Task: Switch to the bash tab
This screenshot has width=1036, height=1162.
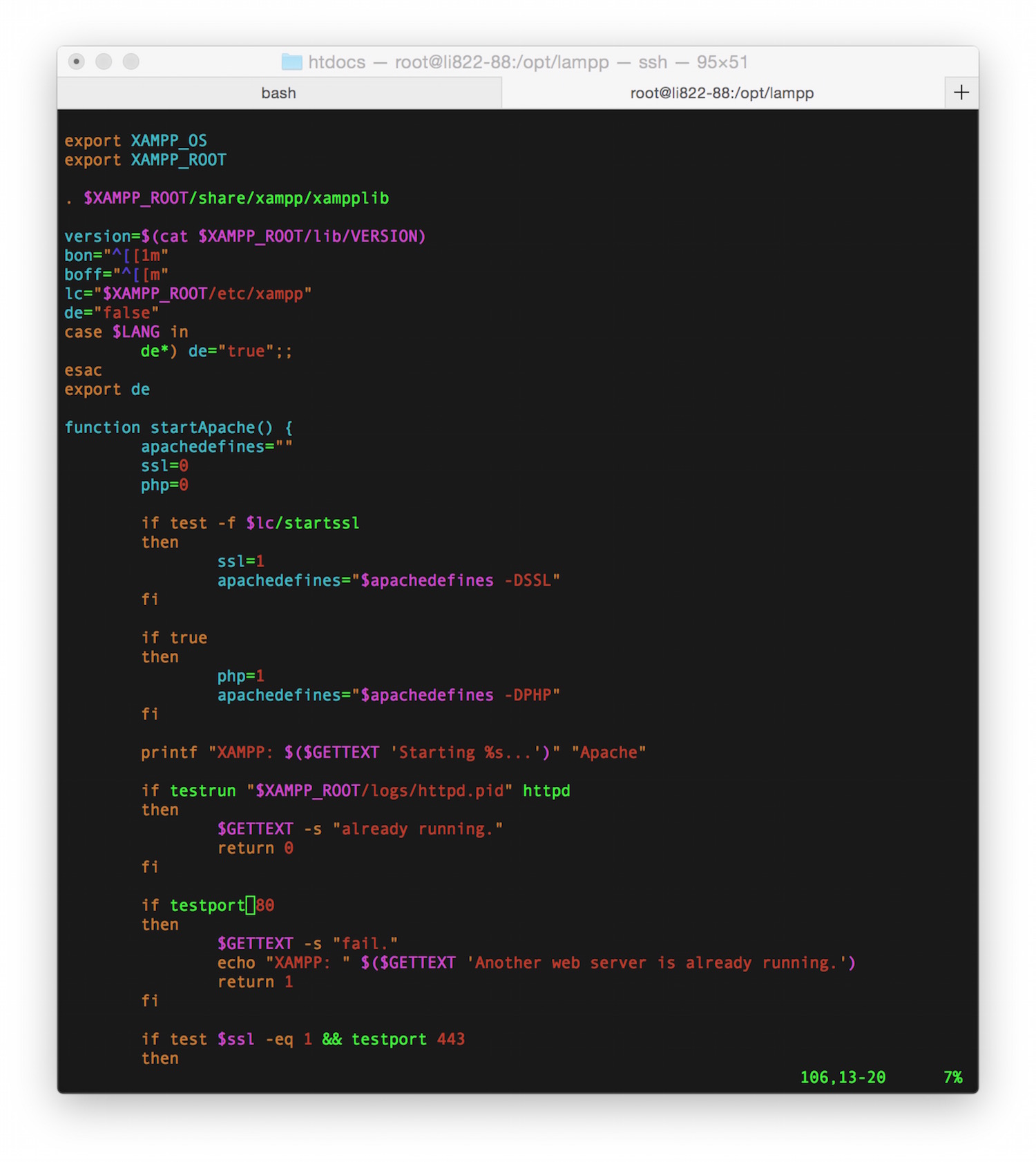Action: click(279, 93)
